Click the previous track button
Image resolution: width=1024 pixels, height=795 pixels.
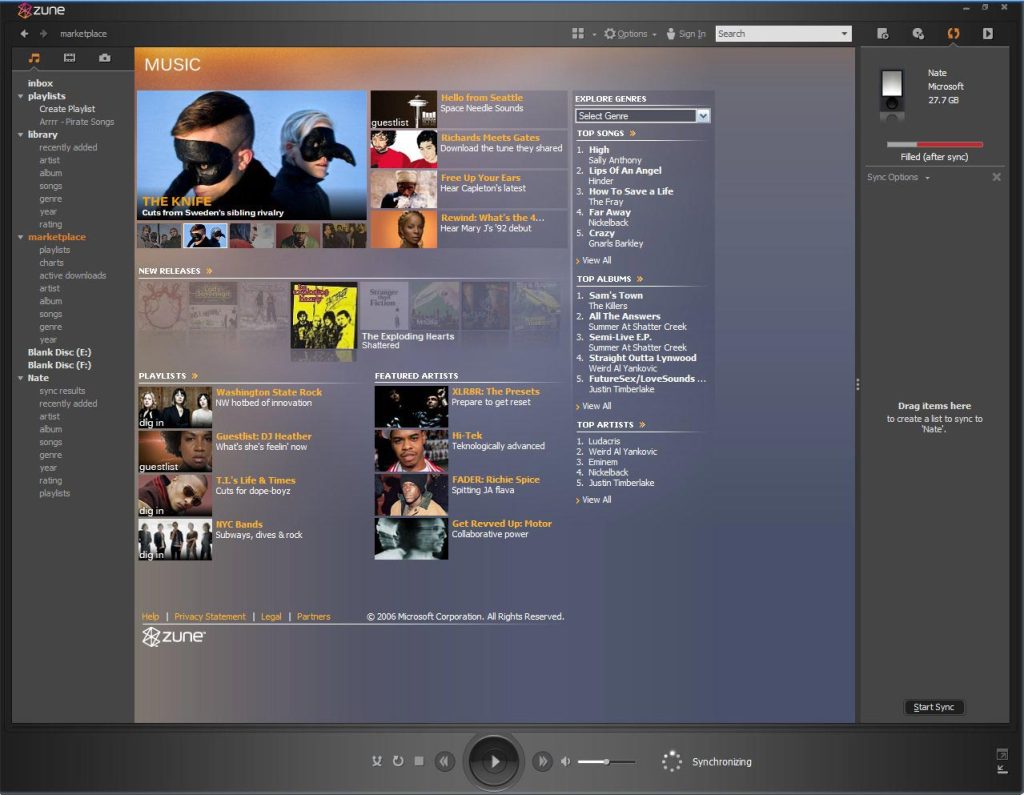click(x=445, y=761)
